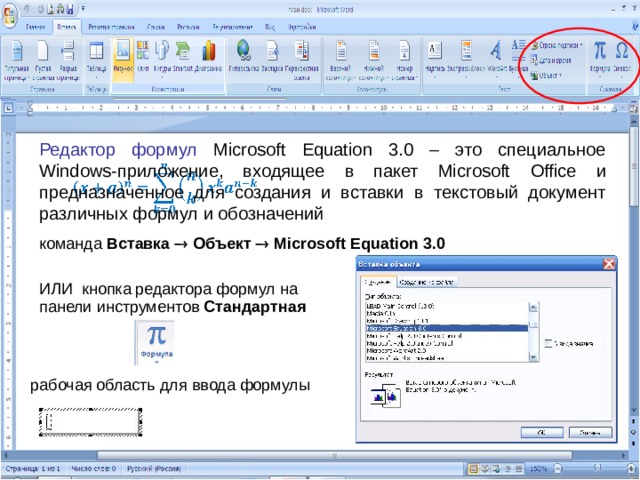The height and width of the screenshot is (480, 640).
Task: Click the zoom slider handle
Action: (597, 468)
